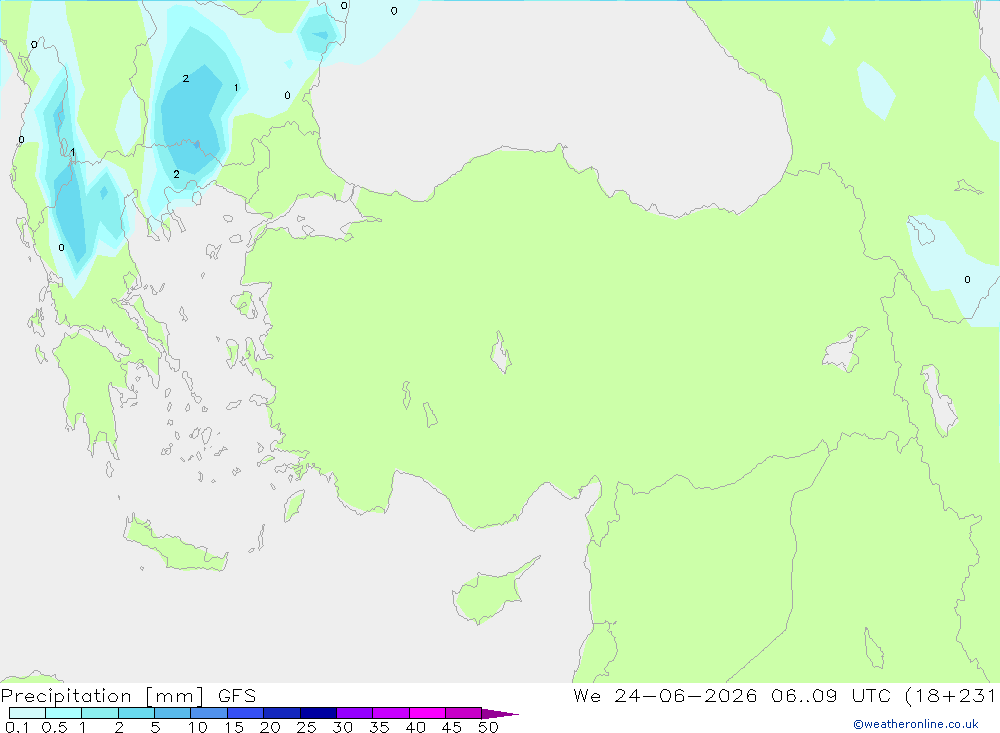Click the "(18+231" forecast run text

950,696
